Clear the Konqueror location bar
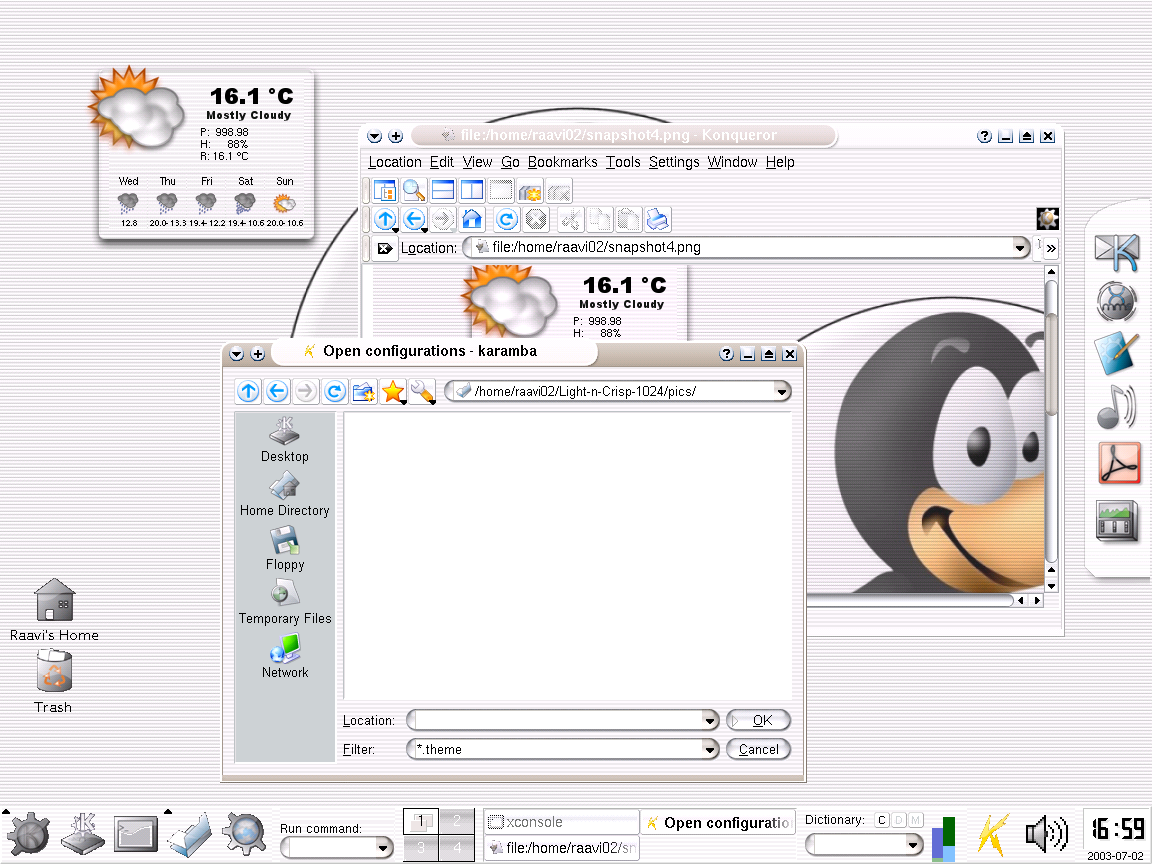 pyautogui.click(x=384, y=248)
